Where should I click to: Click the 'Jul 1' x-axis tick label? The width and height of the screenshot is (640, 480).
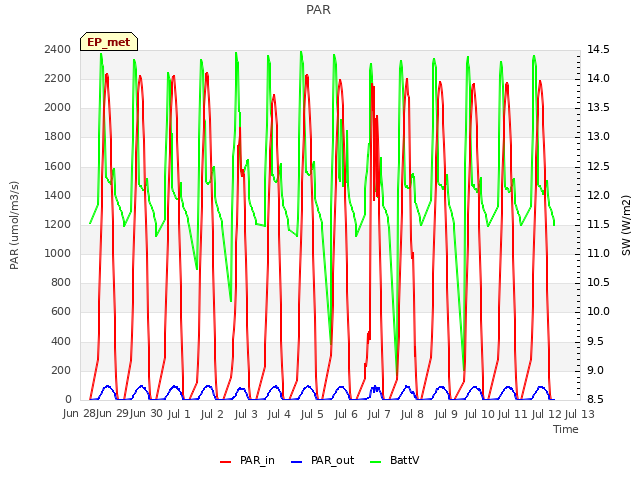click(179, 414)
